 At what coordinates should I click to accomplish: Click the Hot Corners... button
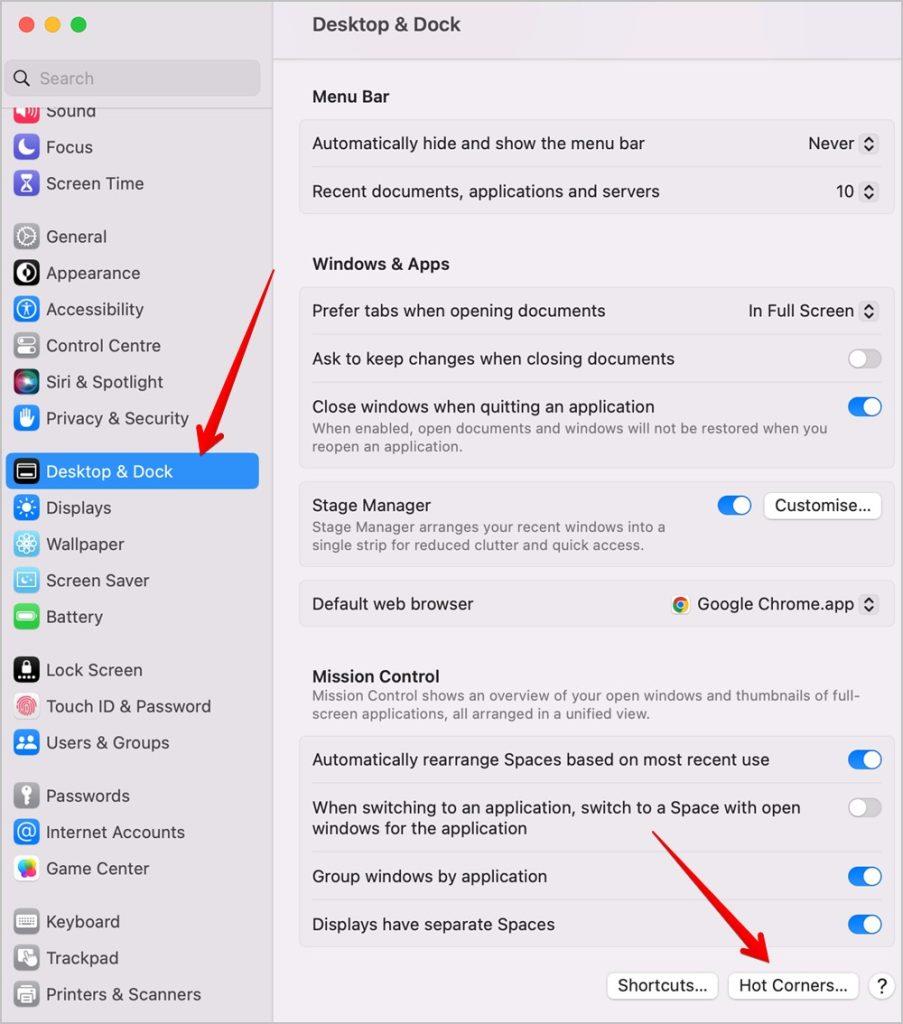[793, 985]
